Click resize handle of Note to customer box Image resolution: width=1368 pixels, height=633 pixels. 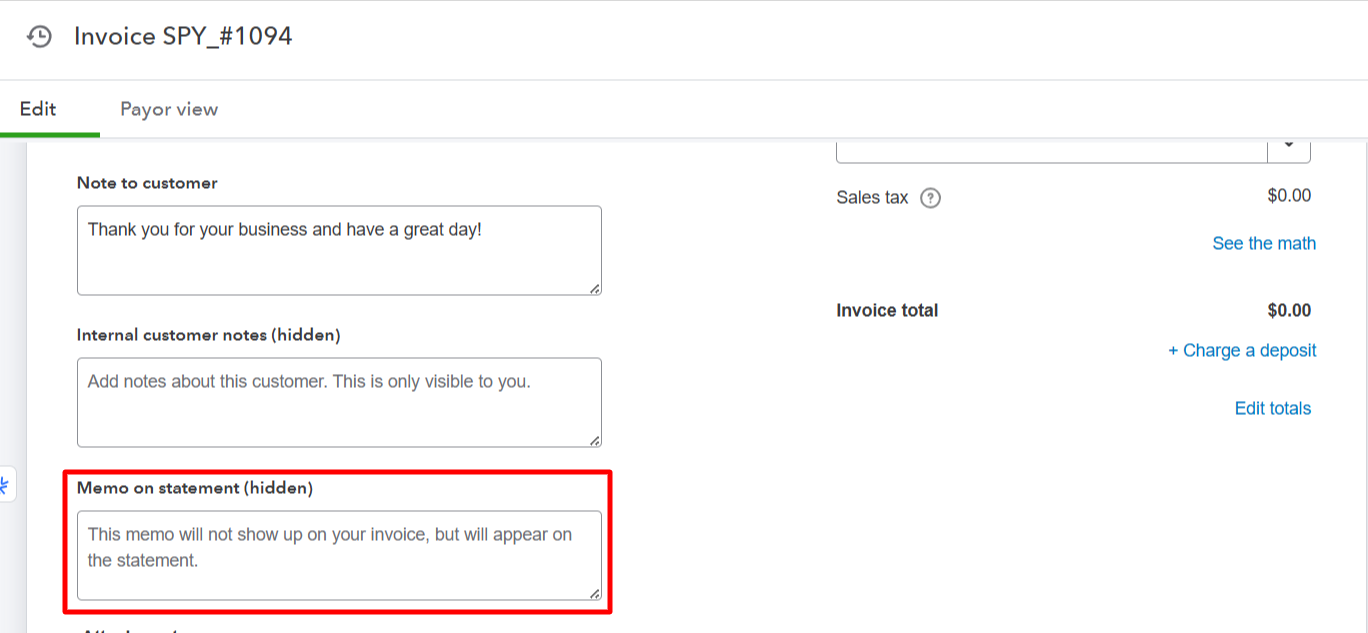tap(595, 288)
